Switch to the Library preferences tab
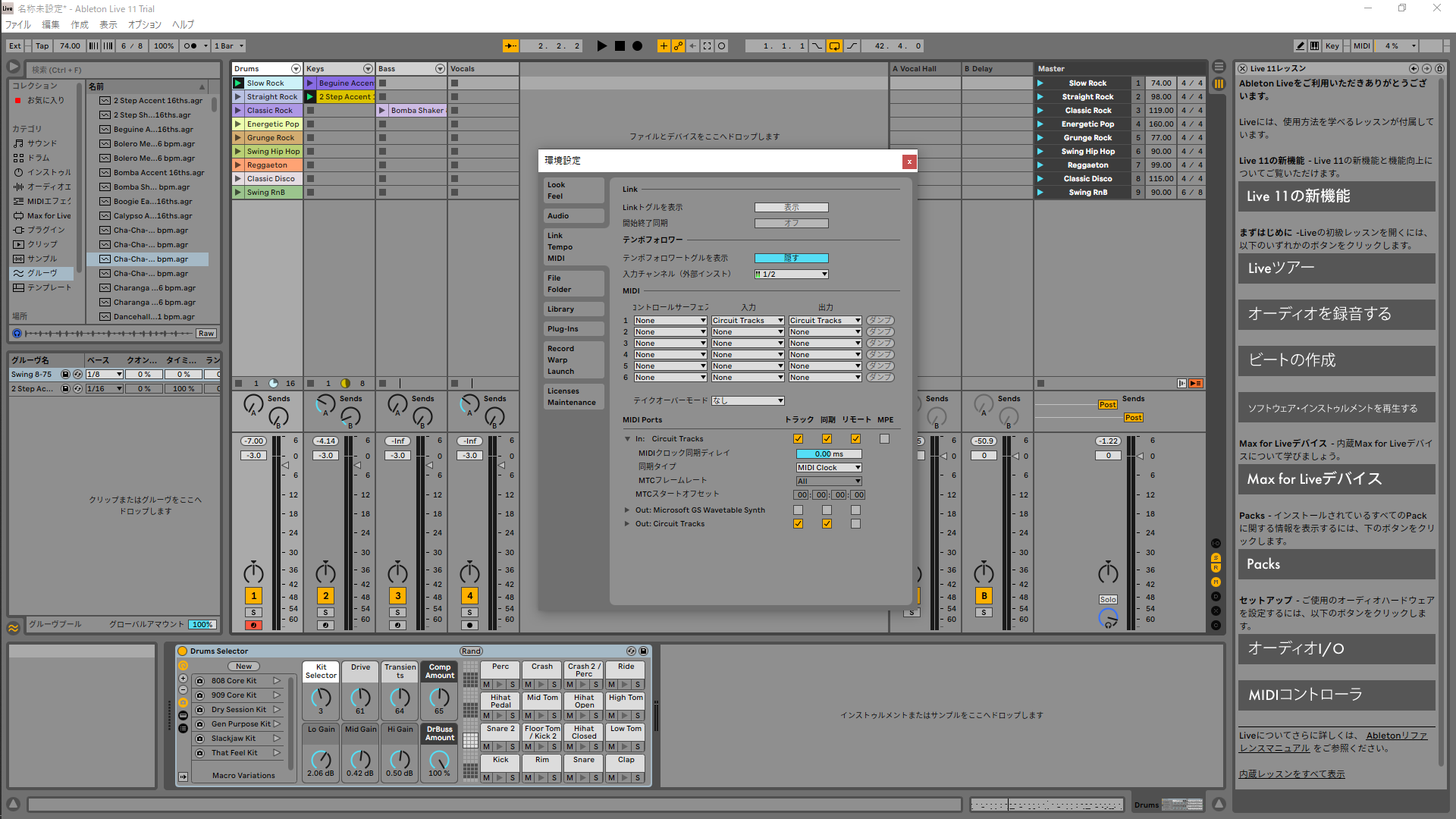1456x819 pixels. coord(573,309)
